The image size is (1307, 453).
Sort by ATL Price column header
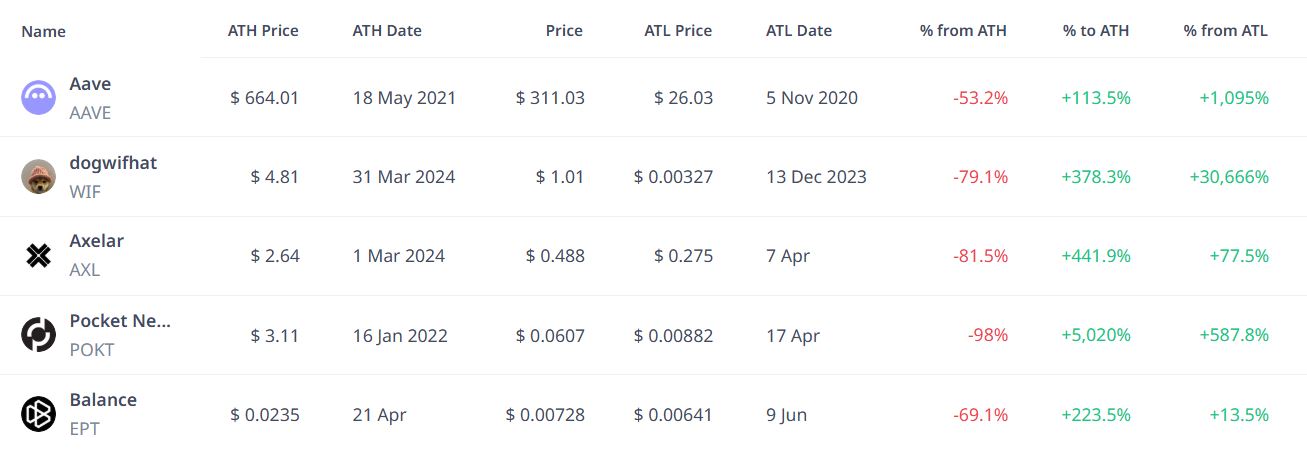click(678, 30)
